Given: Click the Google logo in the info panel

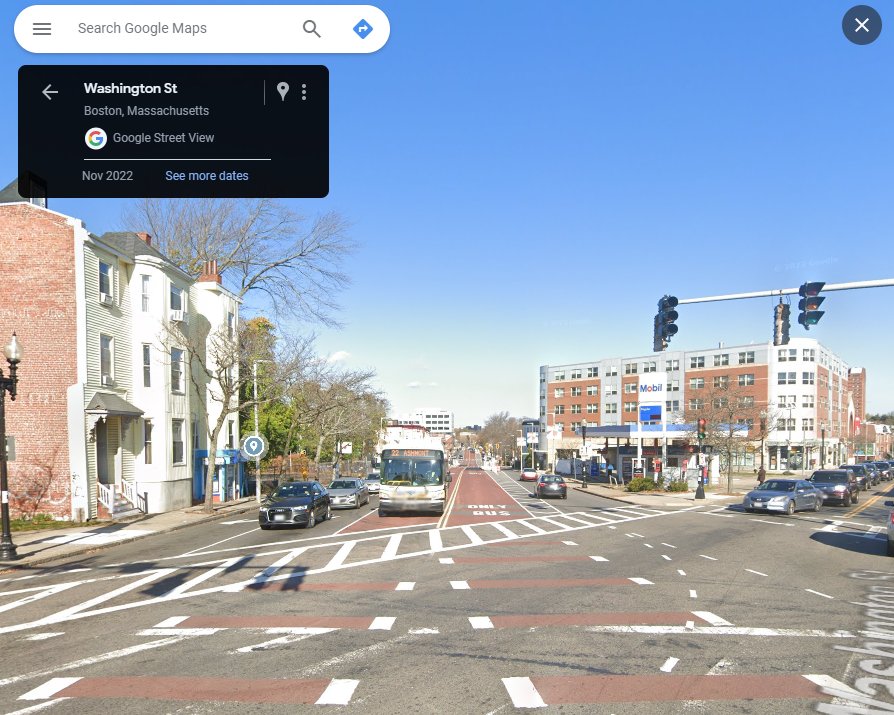Looking at the screenshot, I should (x=96, y=138).
